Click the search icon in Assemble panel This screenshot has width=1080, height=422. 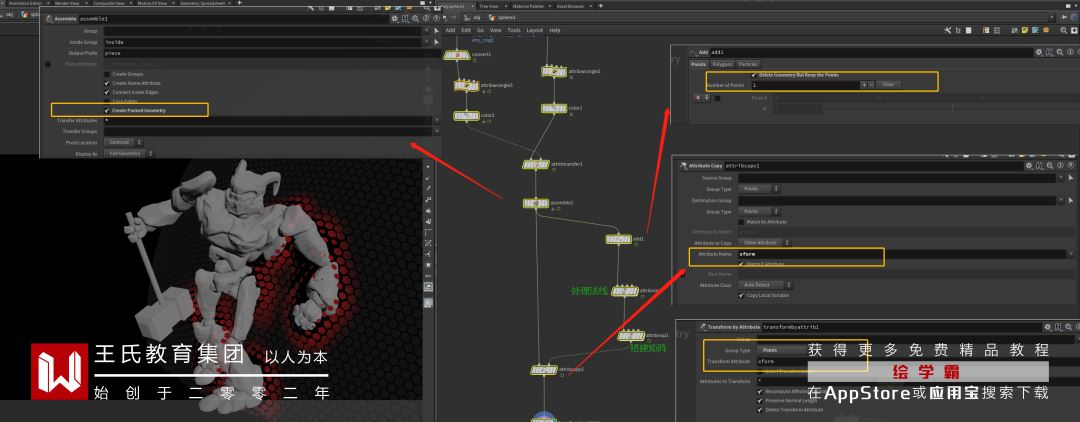point(415,19)
